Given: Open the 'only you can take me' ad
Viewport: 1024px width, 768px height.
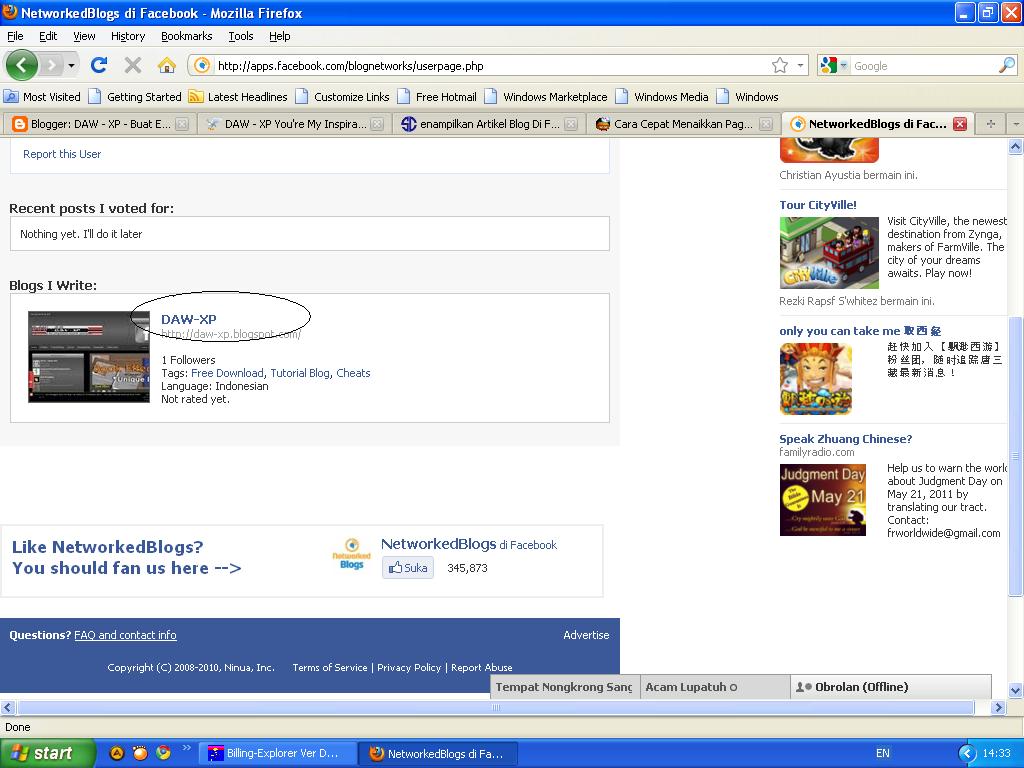Looking at the screenshot, I should 859,330.
